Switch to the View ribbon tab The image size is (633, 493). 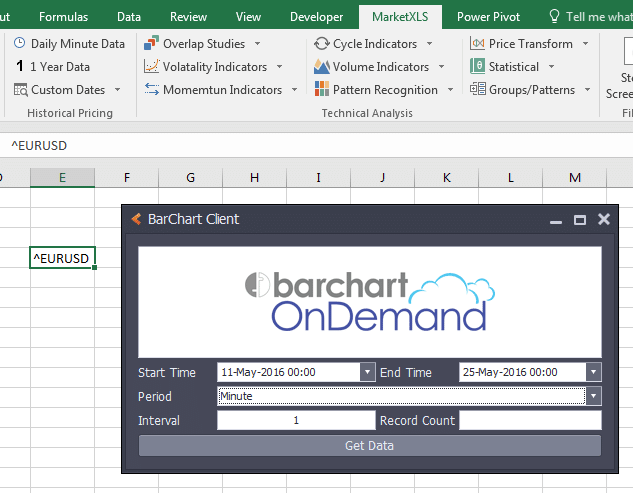tap(248, 17)
